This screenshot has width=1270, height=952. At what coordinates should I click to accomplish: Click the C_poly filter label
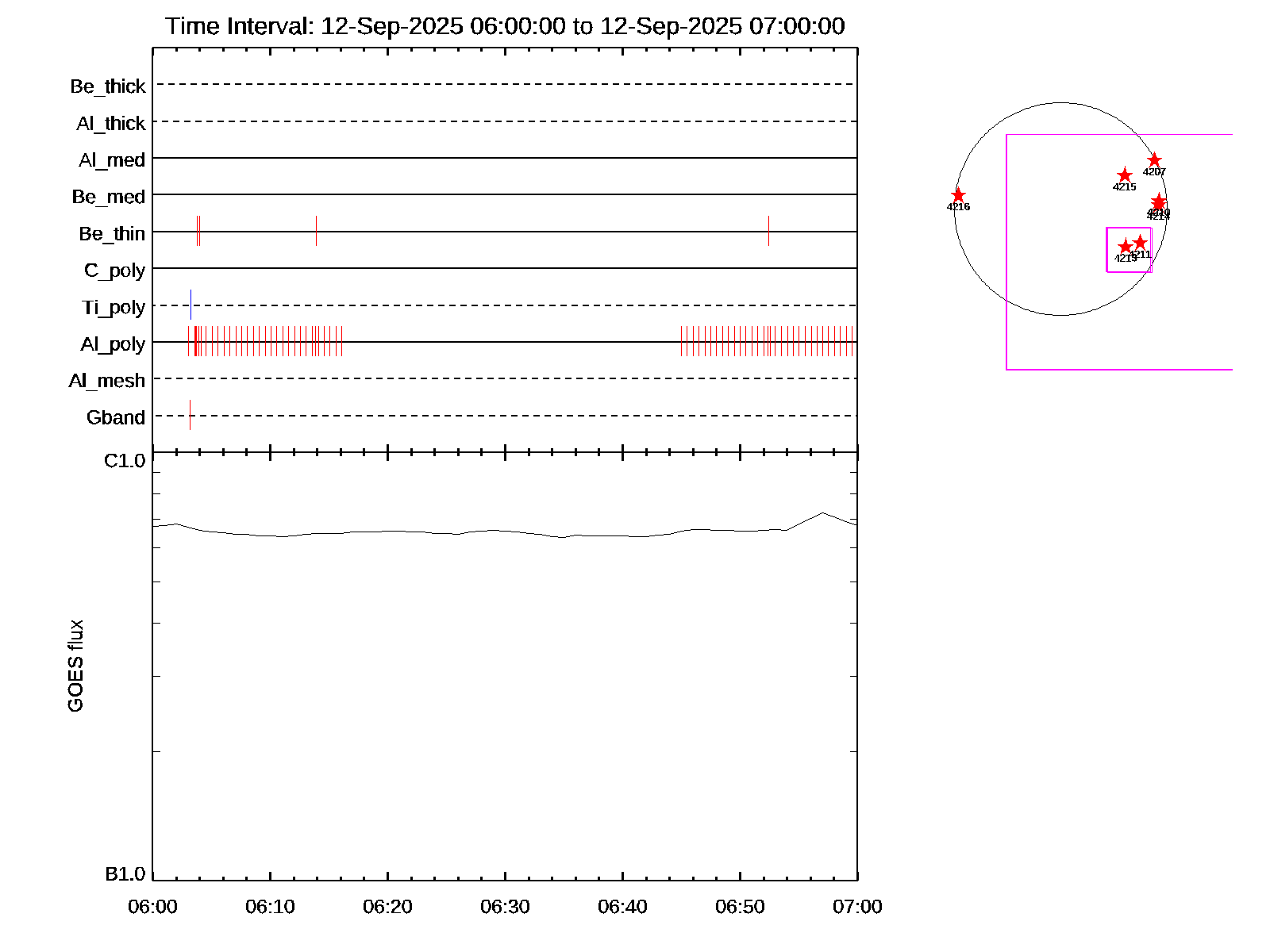tap(114, 271)
